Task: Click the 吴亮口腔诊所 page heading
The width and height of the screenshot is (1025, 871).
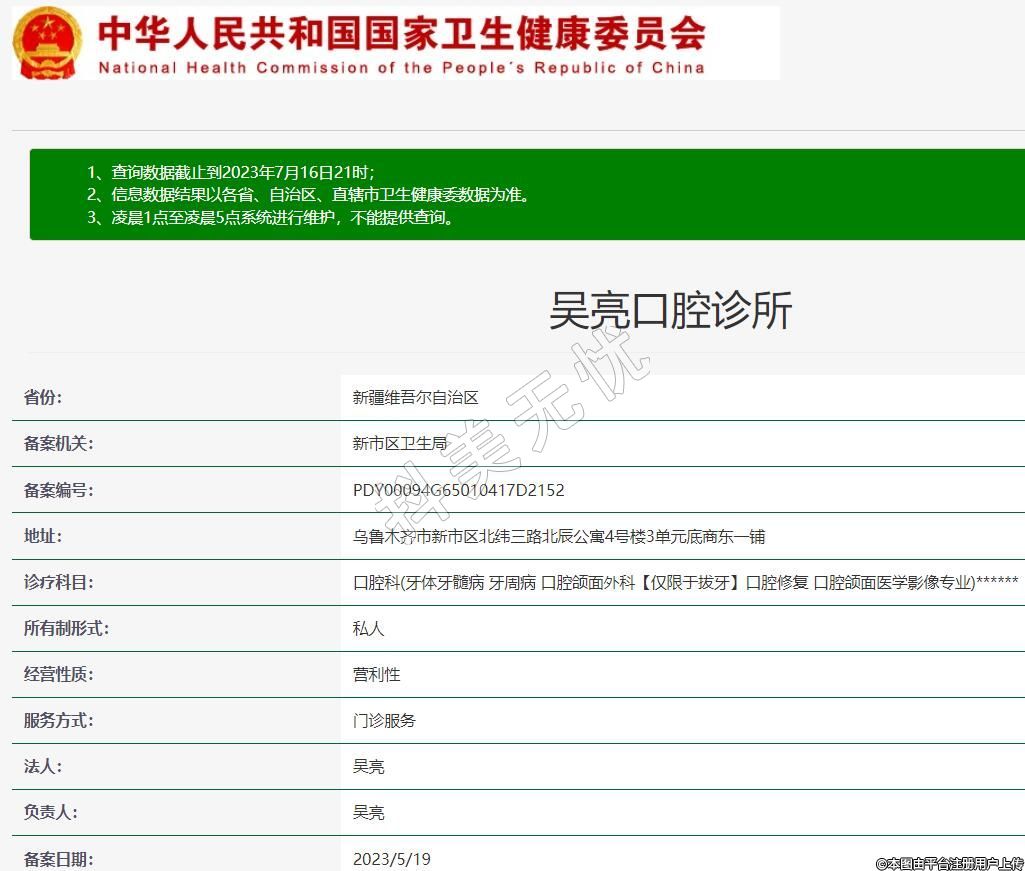Action: pyautogui.click(x=670, y=311)
